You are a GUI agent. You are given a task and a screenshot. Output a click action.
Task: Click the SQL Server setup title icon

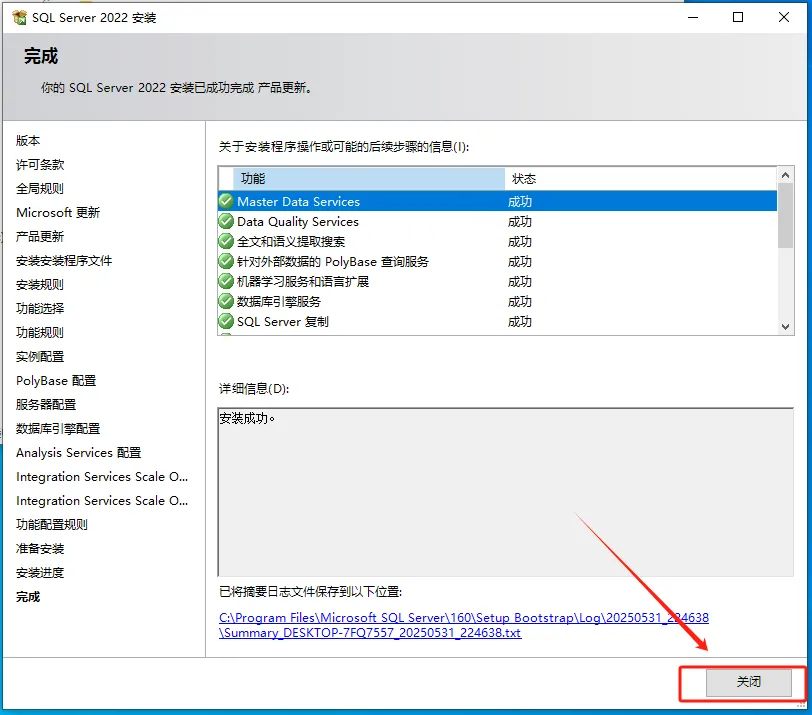[20, 18]
